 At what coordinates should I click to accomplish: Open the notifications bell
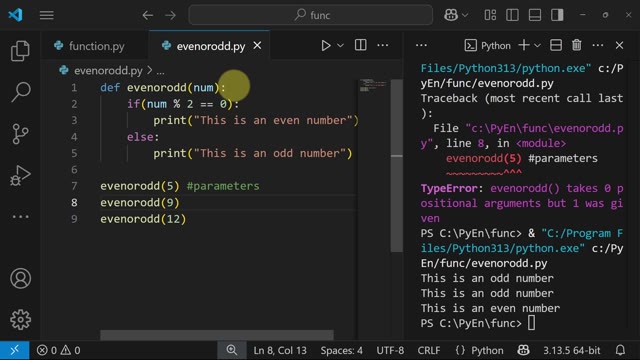point(620,350)
